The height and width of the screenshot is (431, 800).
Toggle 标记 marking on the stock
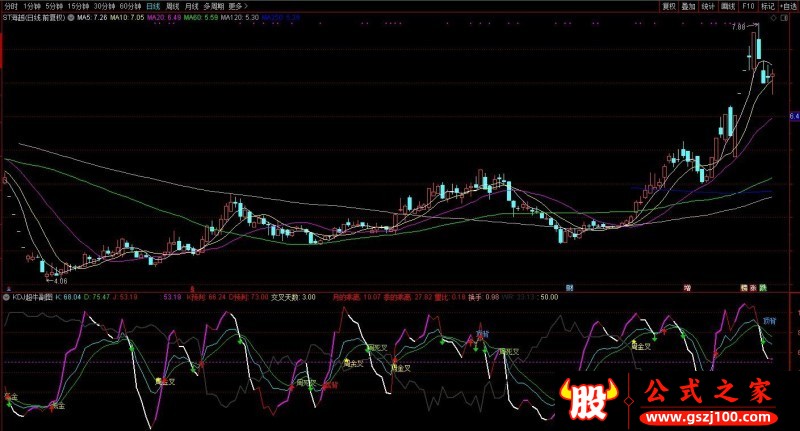pos(767,5)
